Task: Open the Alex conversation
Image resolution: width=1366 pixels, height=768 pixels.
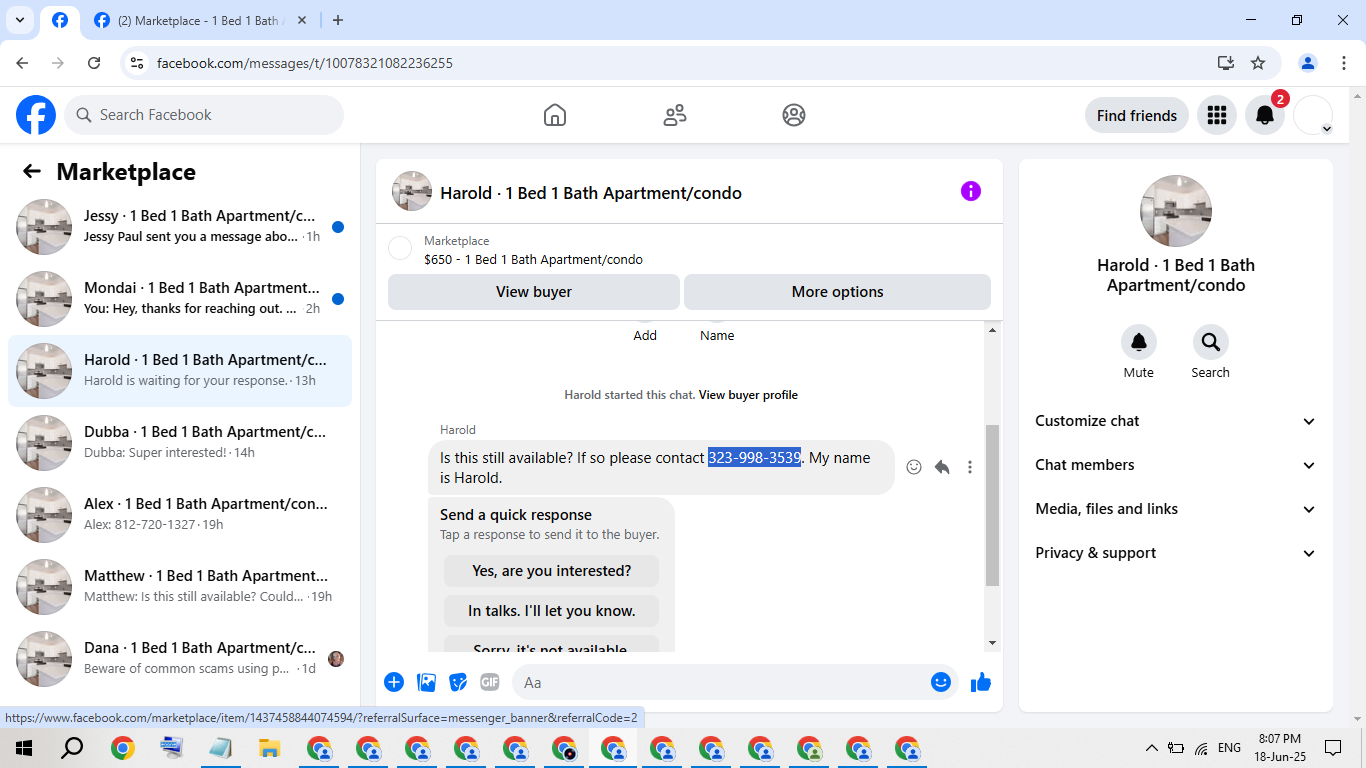Action: (x=180, y=515)
